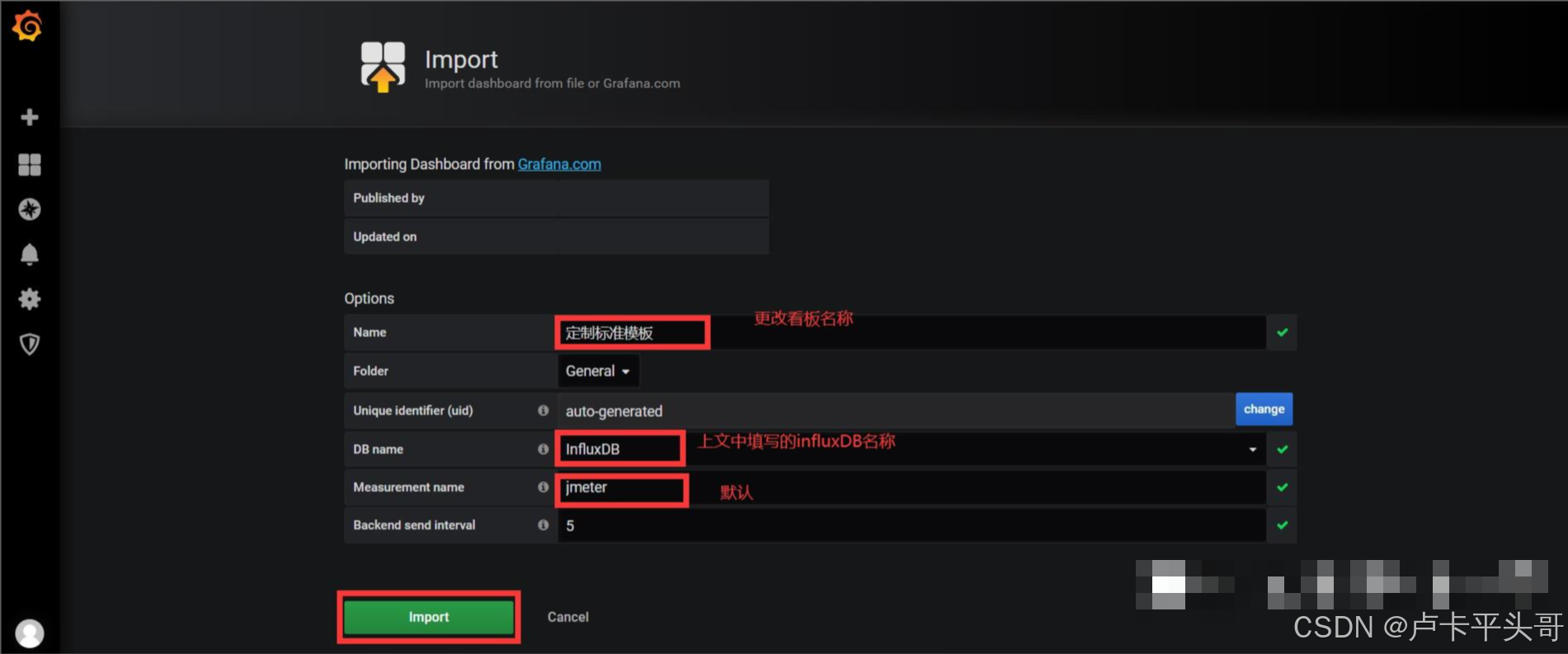The width and height of the screenshot is (1568, 654).
Task: Open the Dashboards grid icon in sidebar
Action: point(30,165)
